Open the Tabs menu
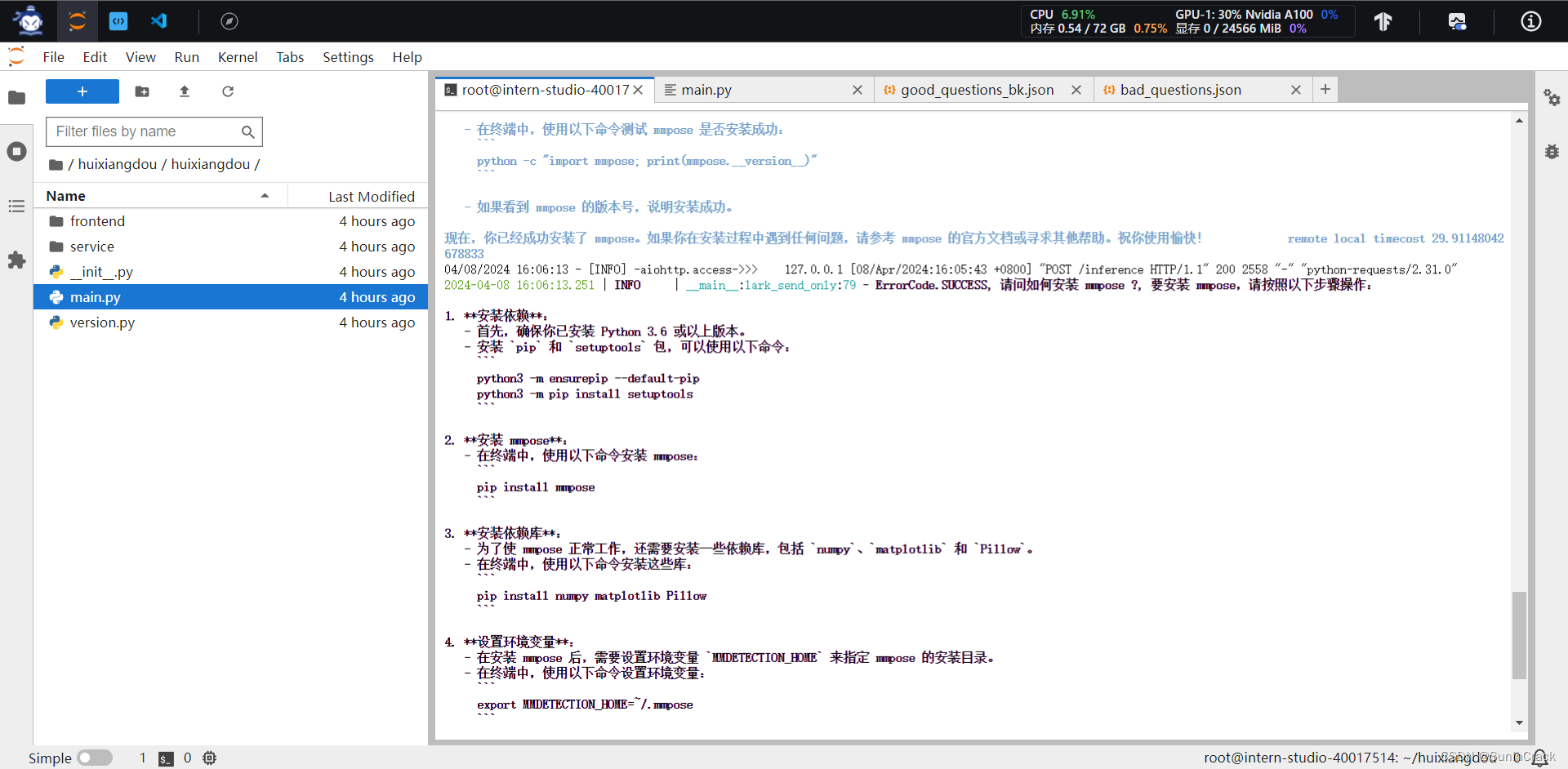Screen dimensions: 1568x769 click(290, 57)
